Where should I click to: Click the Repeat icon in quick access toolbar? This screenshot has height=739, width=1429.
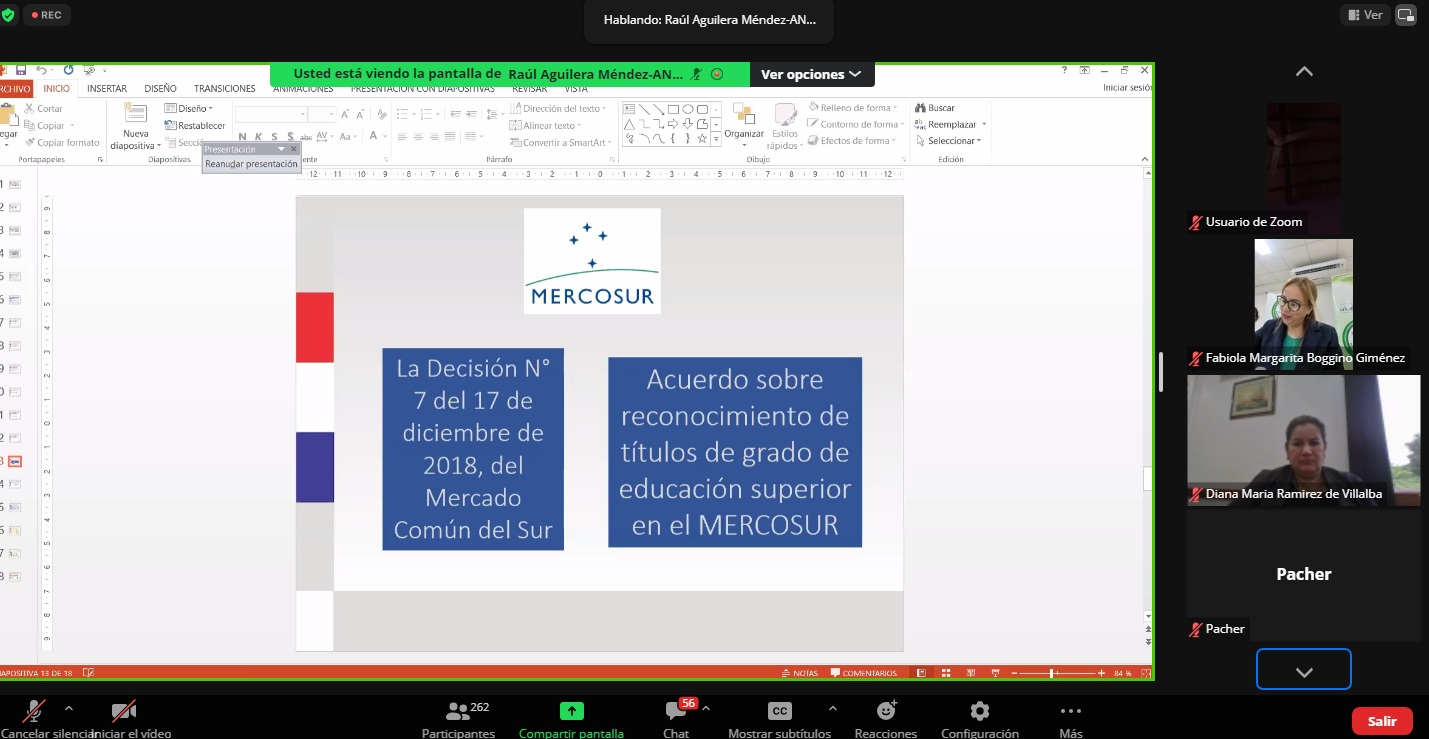(x=68, y=70)
